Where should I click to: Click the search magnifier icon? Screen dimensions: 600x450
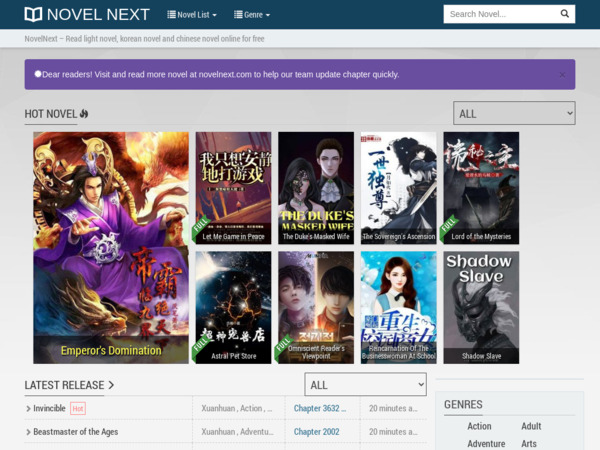564,14
